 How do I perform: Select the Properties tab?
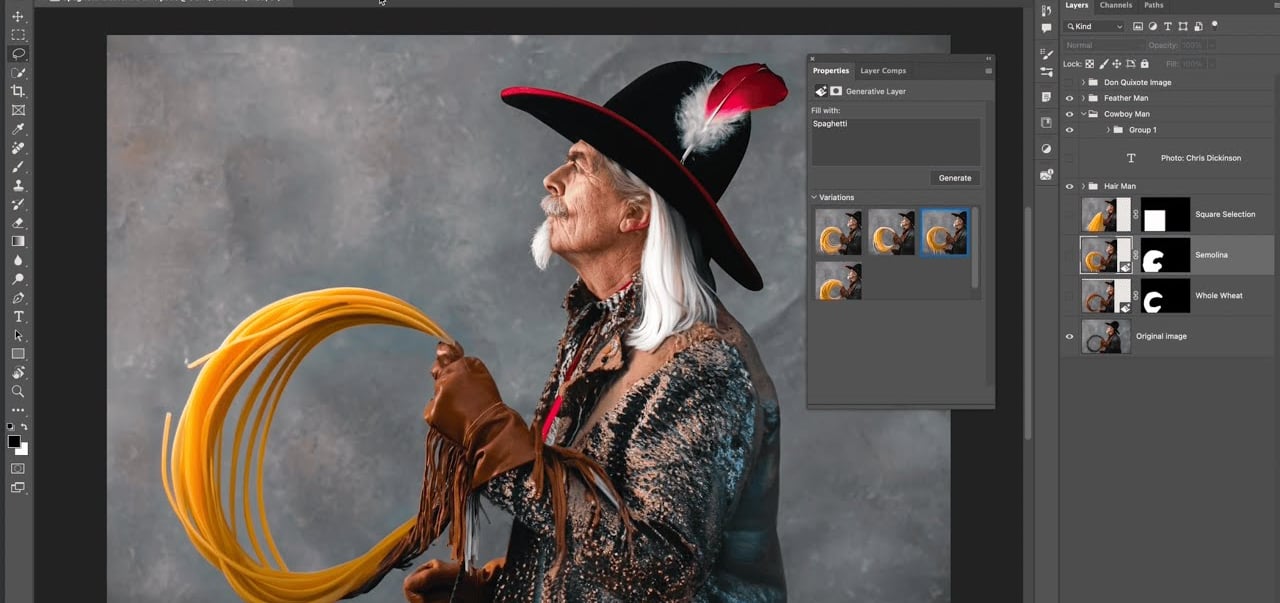[x=831, y=71]
